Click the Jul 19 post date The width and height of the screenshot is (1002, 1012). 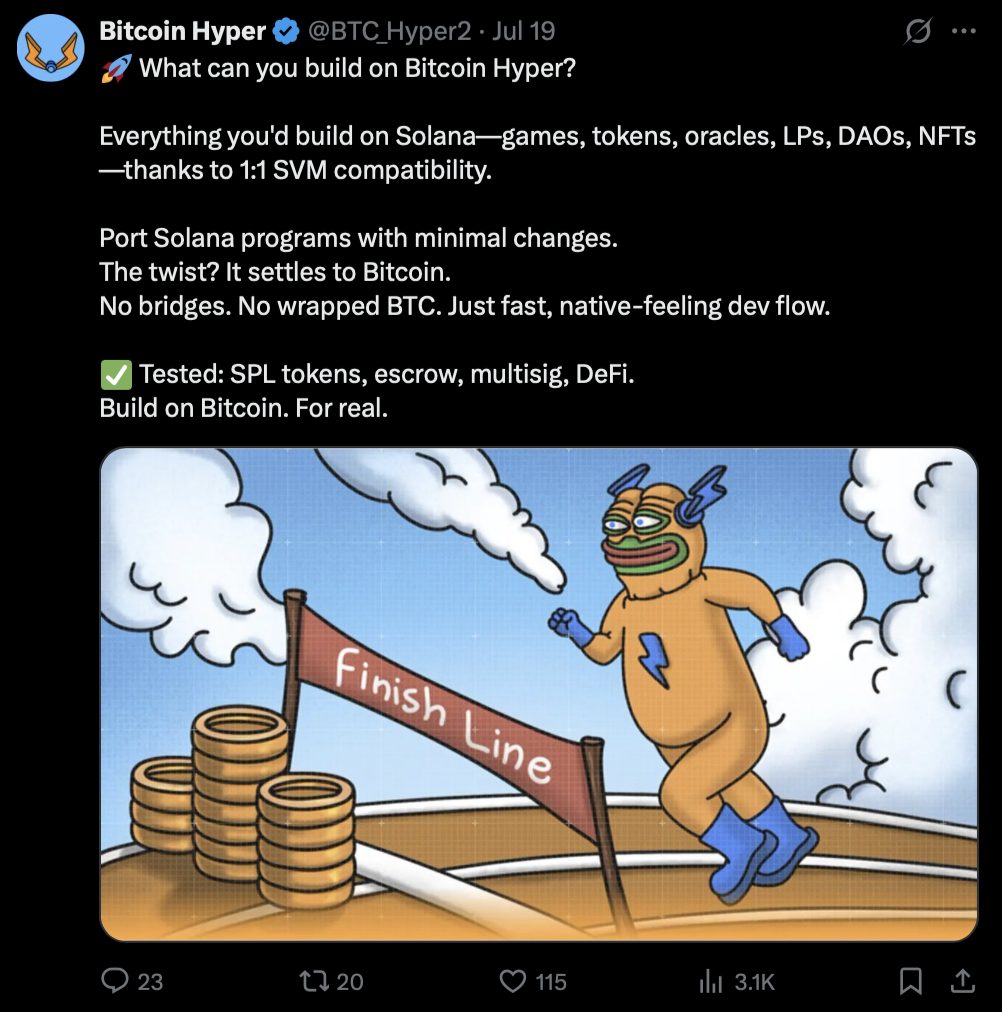524,31
